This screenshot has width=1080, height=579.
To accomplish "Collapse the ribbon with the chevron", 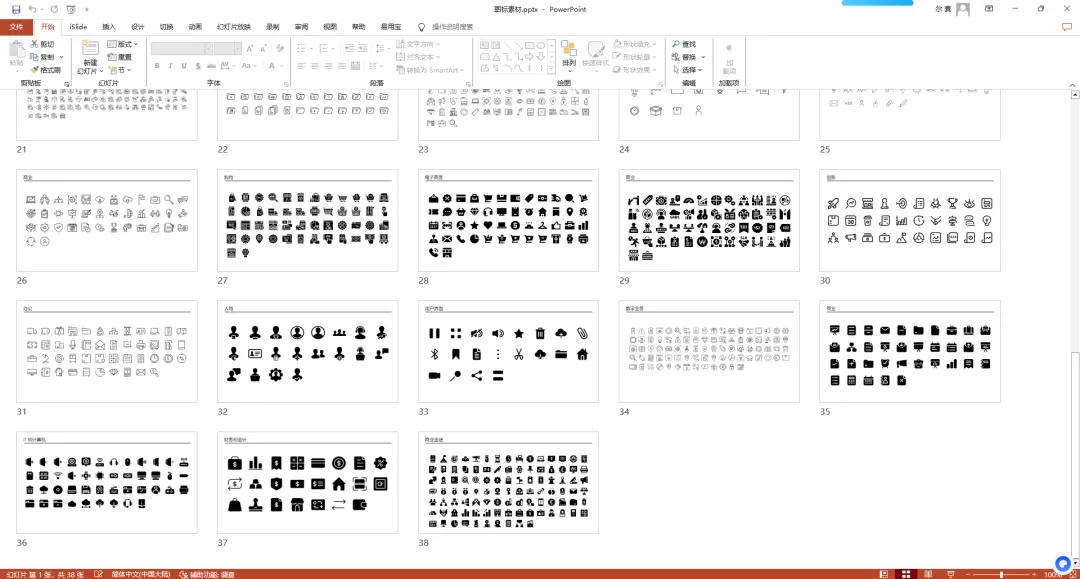I will (1072, 85).
